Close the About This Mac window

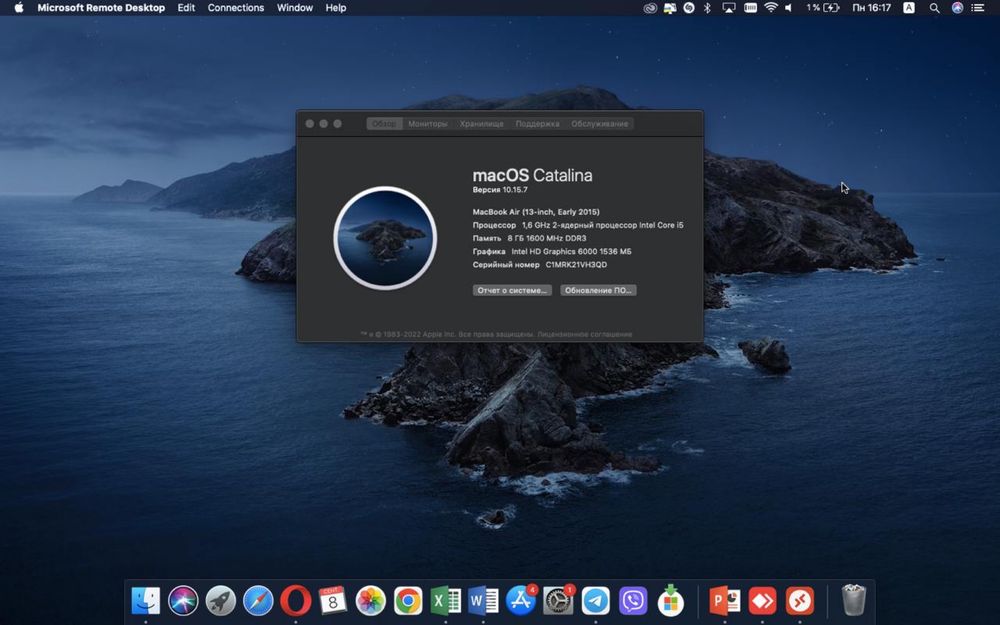(x=310, y=124)
